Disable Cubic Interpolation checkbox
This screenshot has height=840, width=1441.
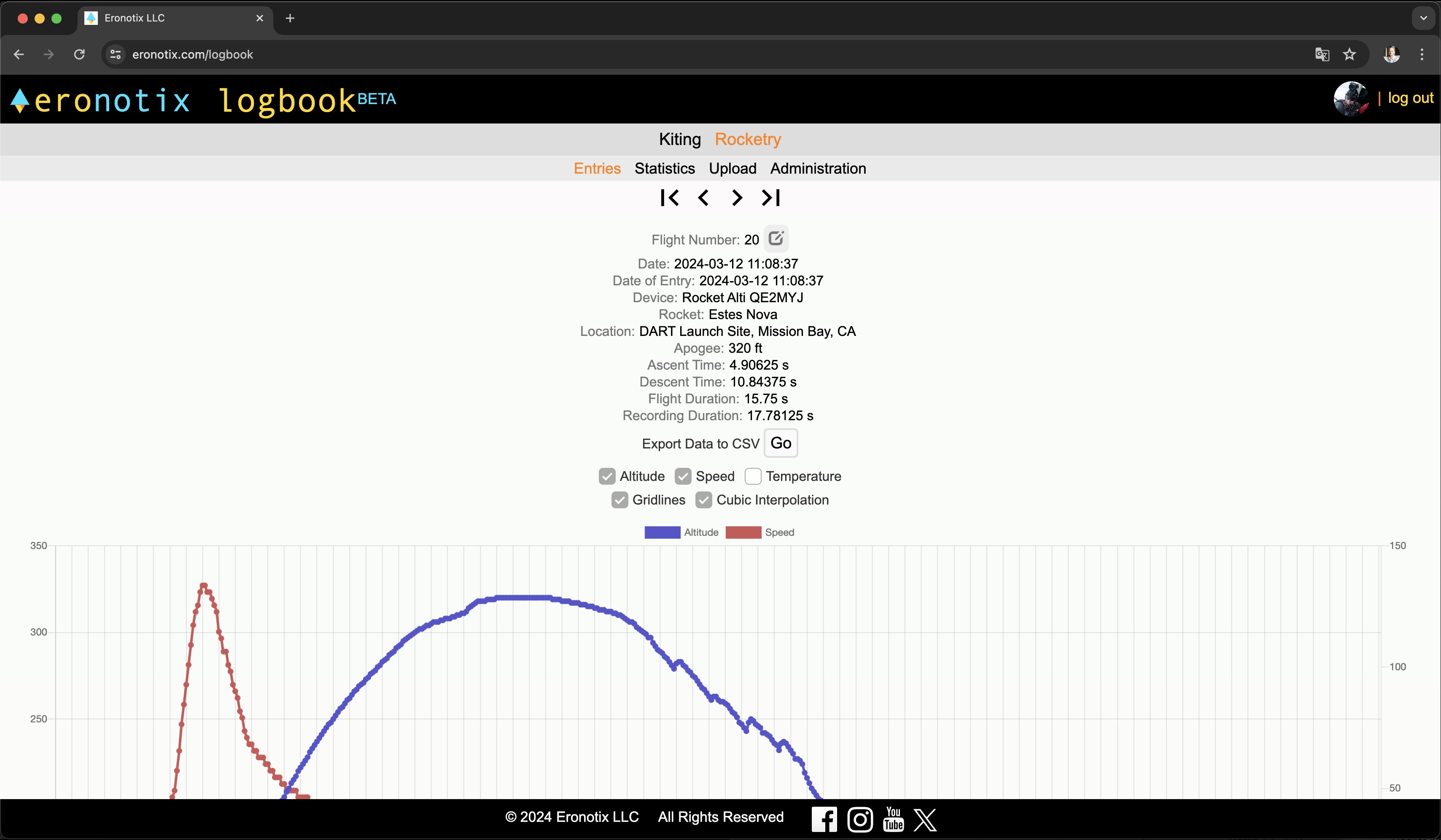[x=703, y=500]
